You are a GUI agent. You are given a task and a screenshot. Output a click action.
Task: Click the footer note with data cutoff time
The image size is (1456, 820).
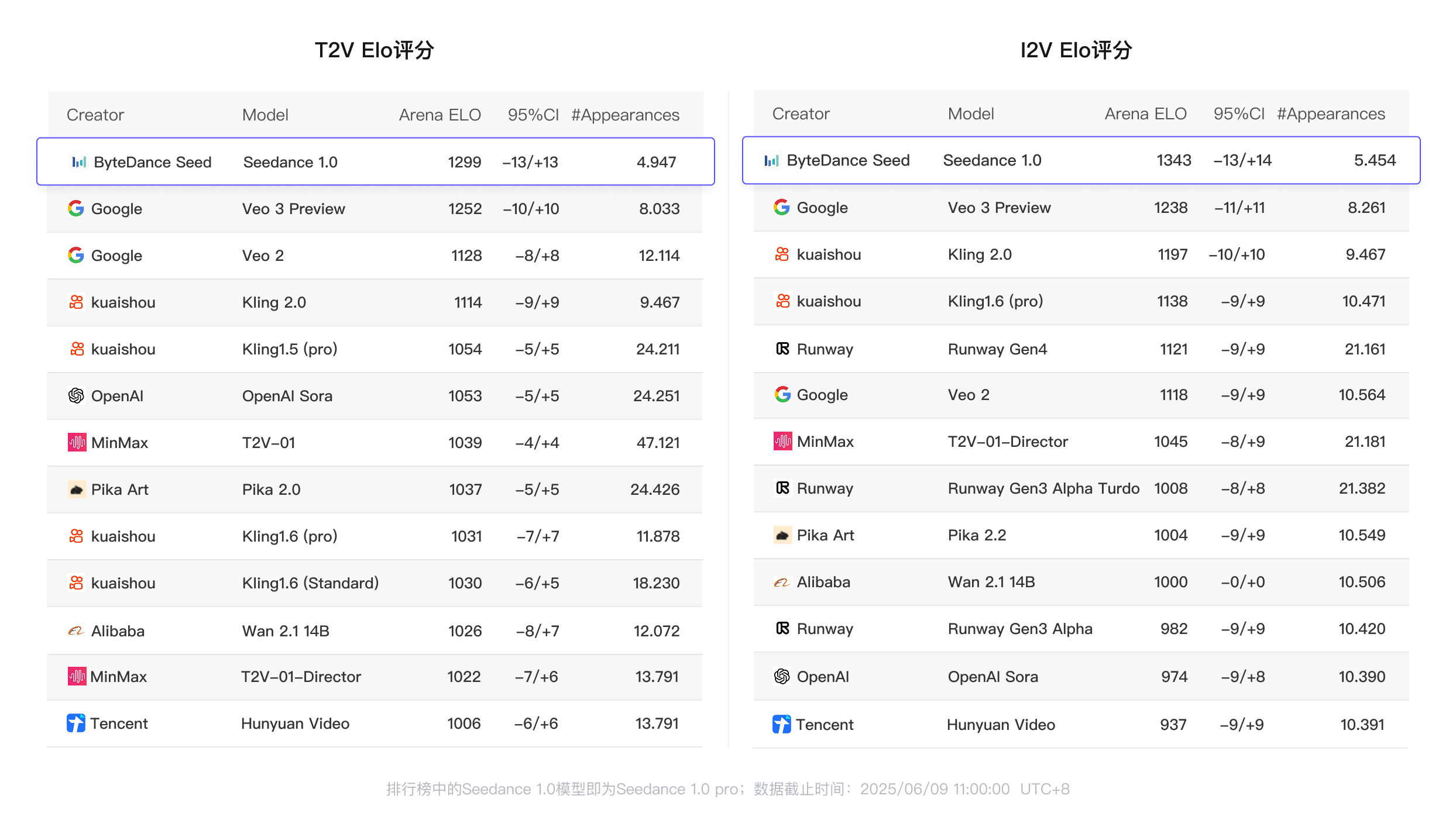click(x=728, y=789)
